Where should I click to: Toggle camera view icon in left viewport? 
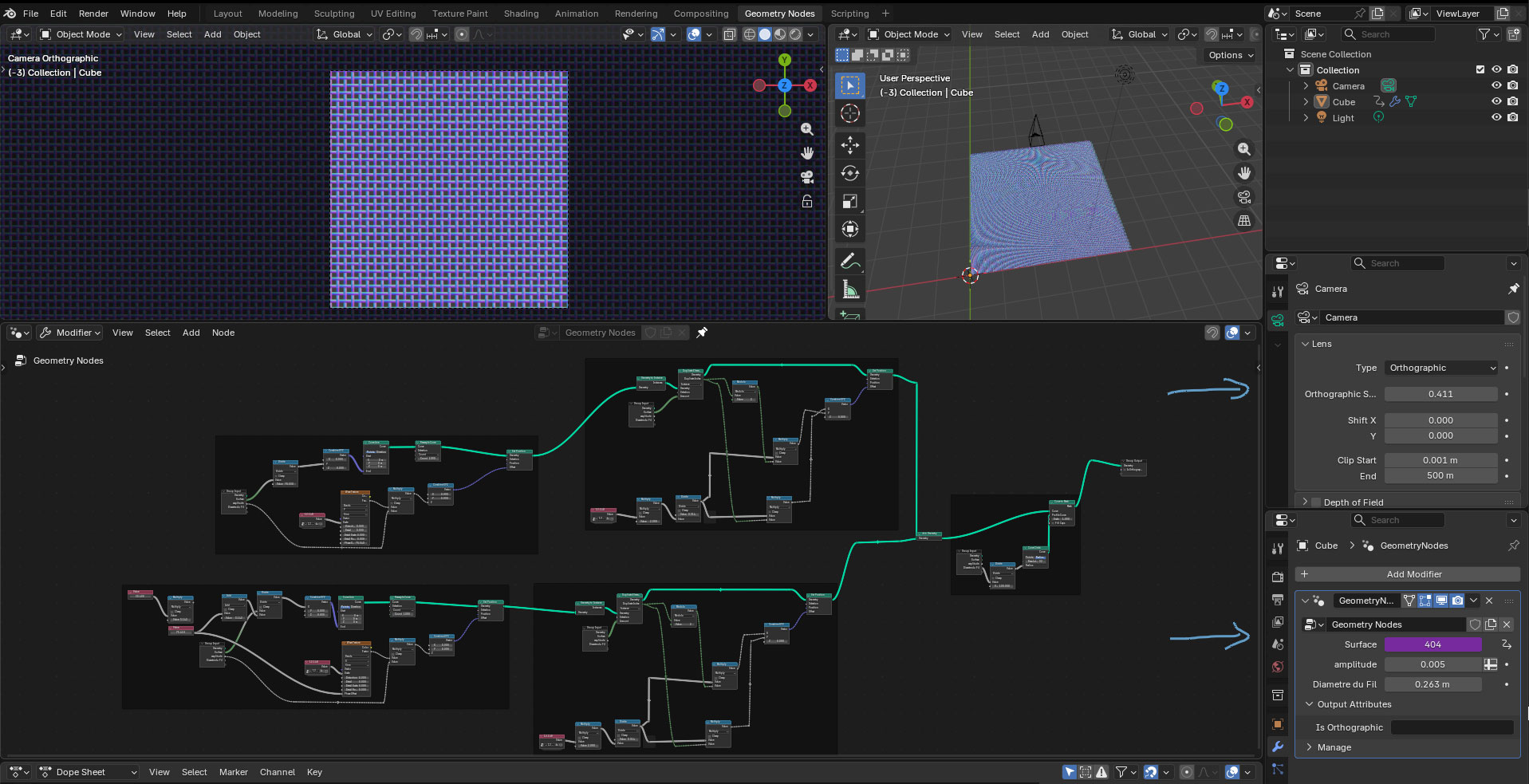pyautogui.click(x=807, y=177)
